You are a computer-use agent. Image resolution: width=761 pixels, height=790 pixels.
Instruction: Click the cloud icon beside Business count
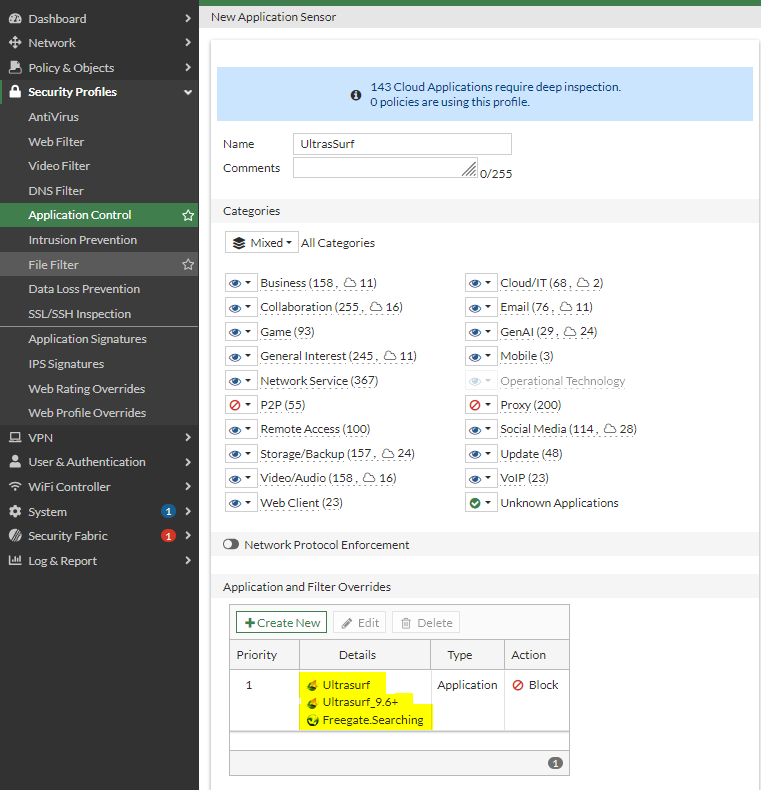pyautogui.click(x=350, y=283)
